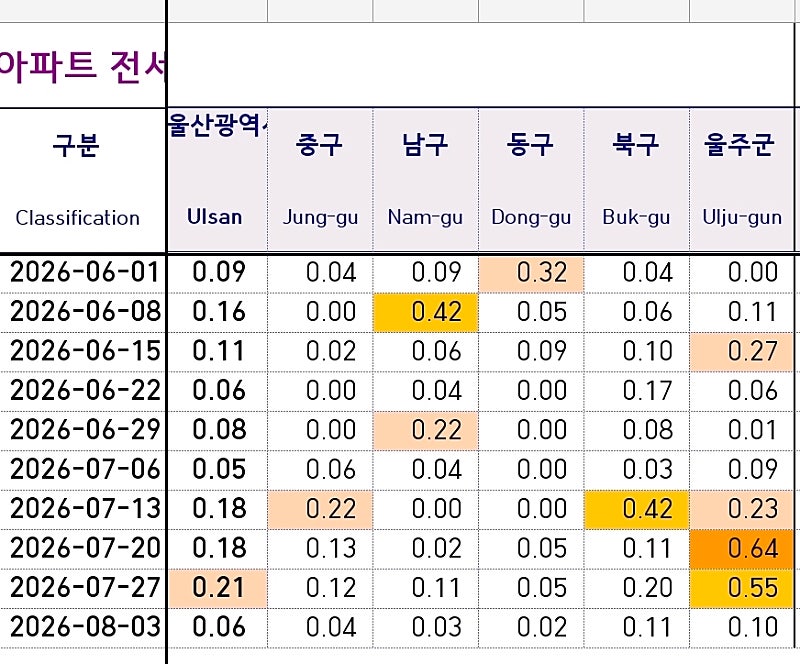Select Ulju-gun value 0.11 in 2026-06-08 row
Image resolution: width=800 pixels, height=664 pixels.
(742, 312)
